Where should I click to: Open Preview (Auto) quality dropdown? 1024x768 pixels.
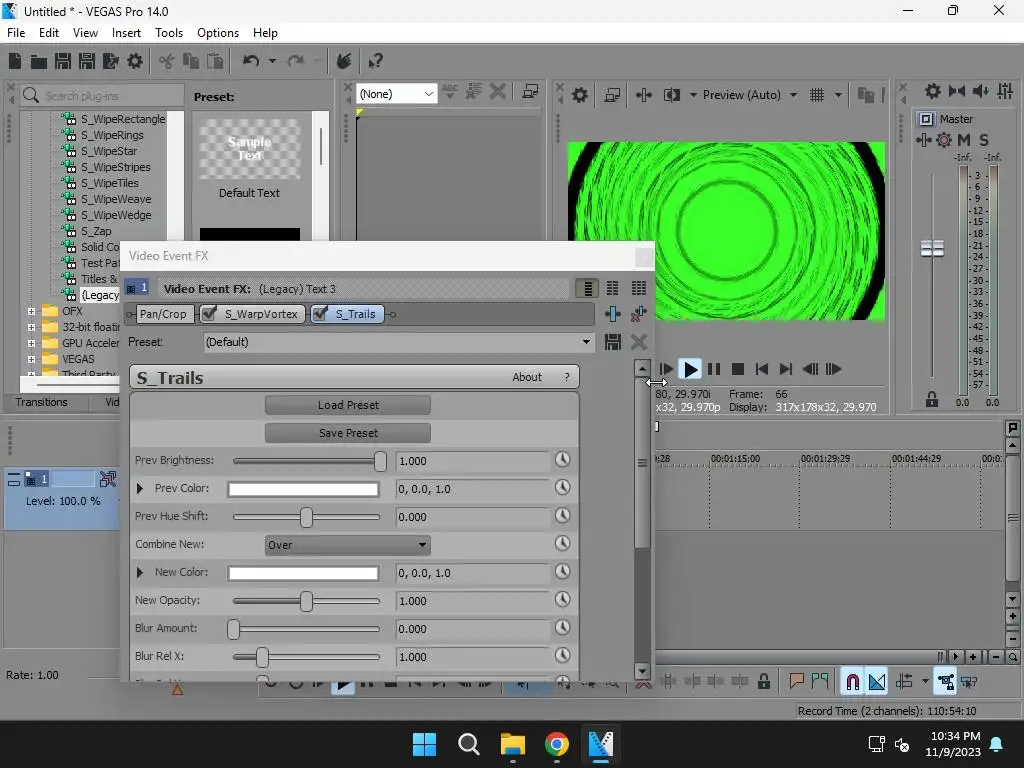click(750, 95)
